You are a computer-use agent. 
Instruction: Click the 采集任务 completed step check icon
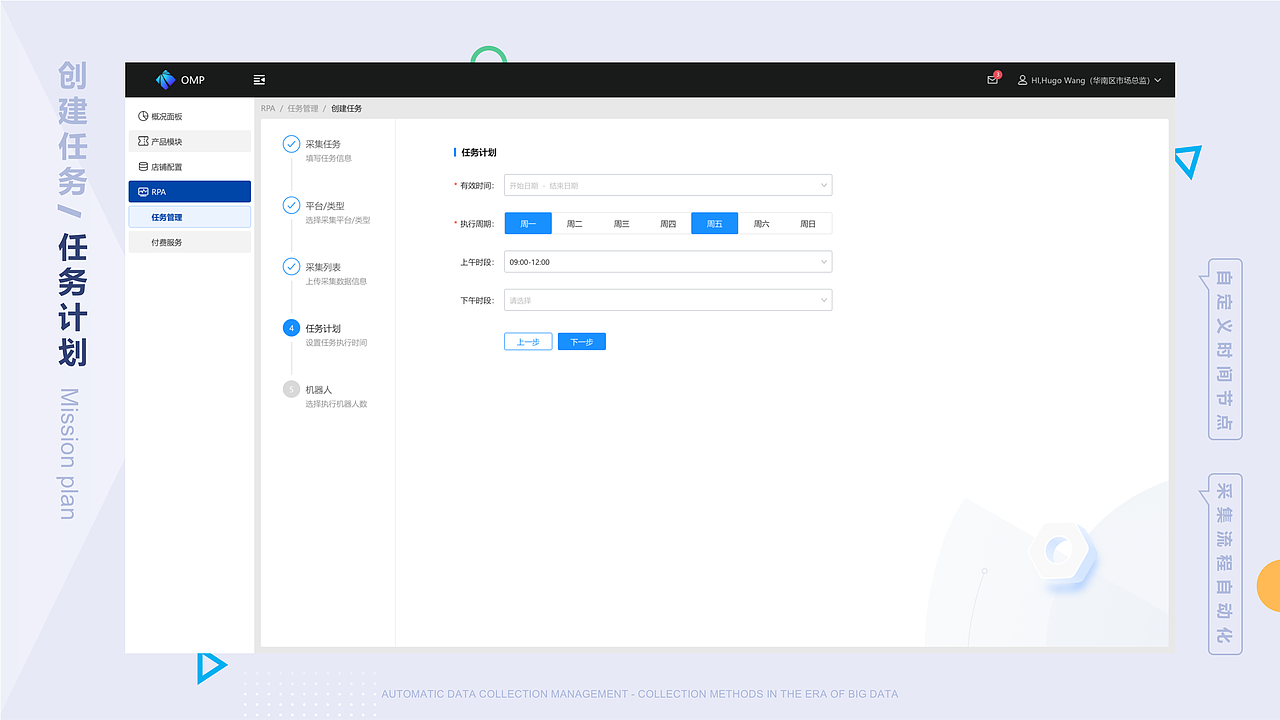pos(291,144)
